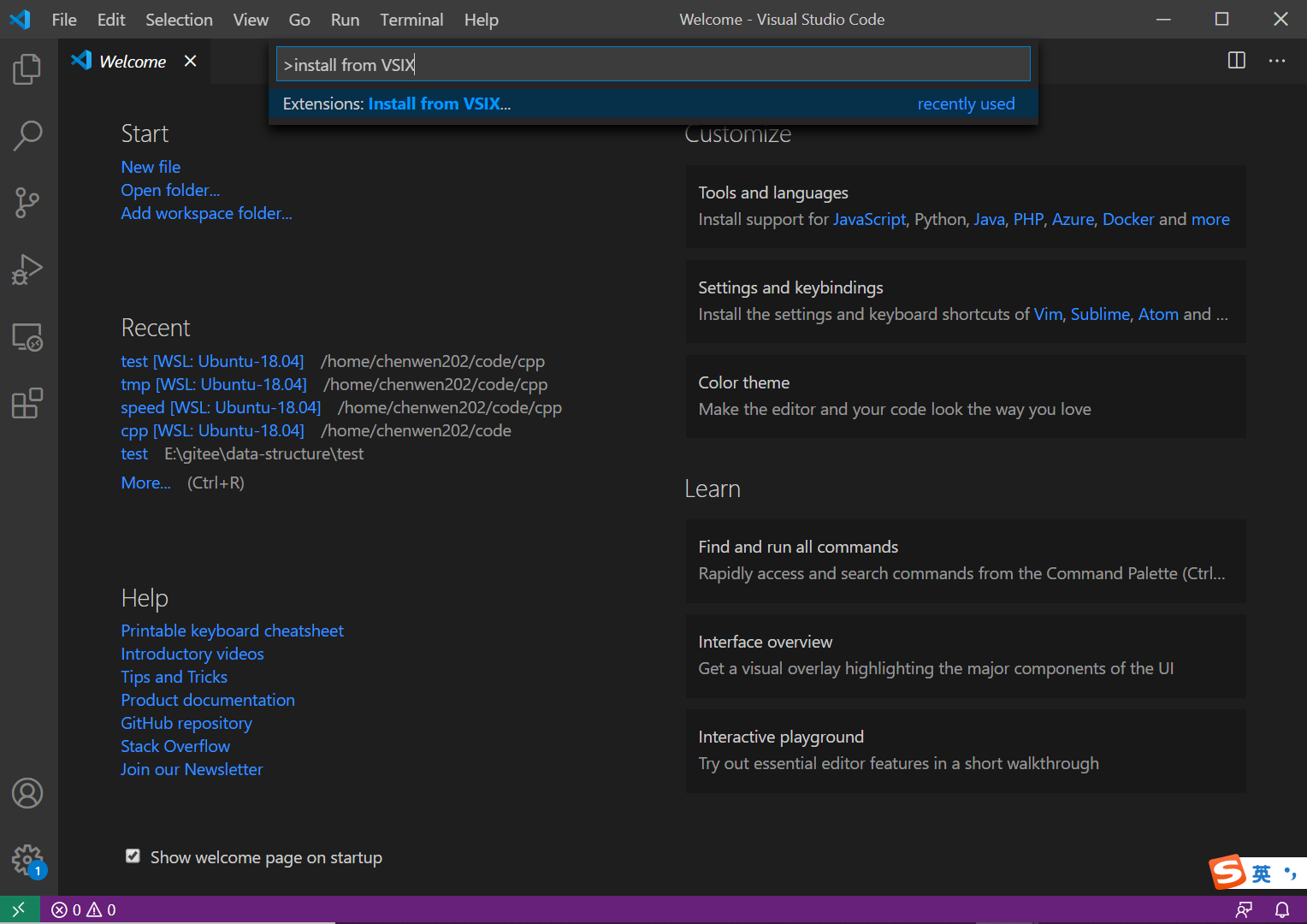Select the Welcome tab
Screen dimensions: 1307x924
(x=133, y=61)
